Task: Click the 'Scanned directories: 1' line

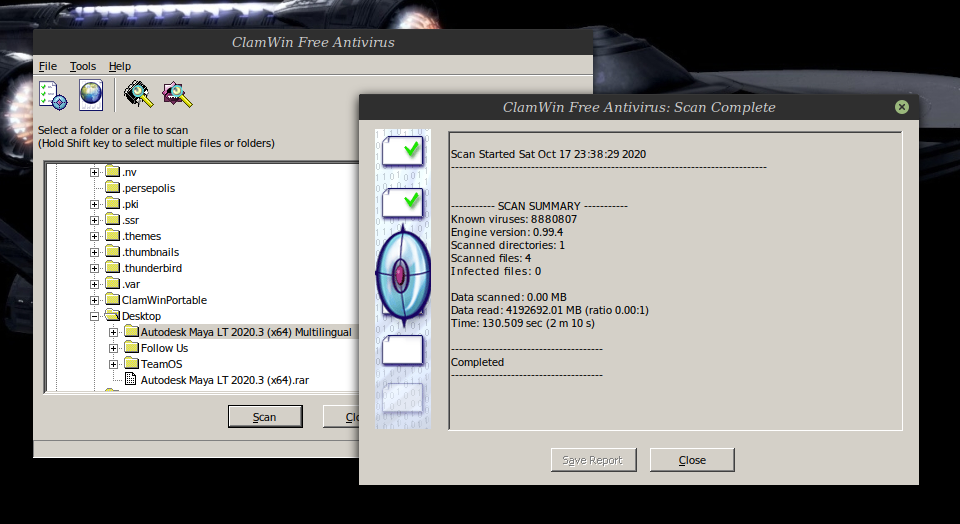Action: 508,245
